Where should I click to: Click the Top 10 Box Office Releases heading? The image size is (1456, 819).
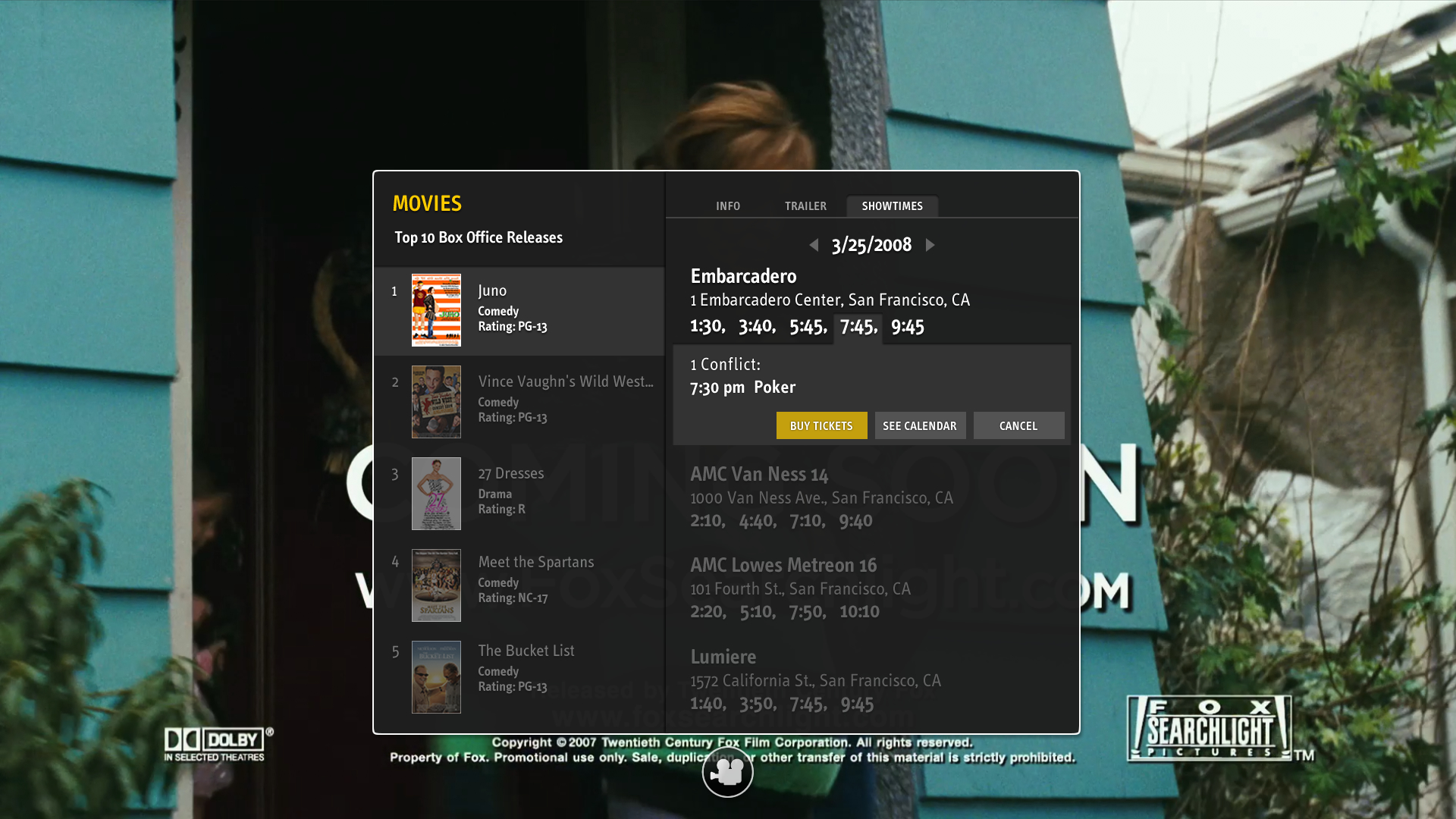[479, 237]
